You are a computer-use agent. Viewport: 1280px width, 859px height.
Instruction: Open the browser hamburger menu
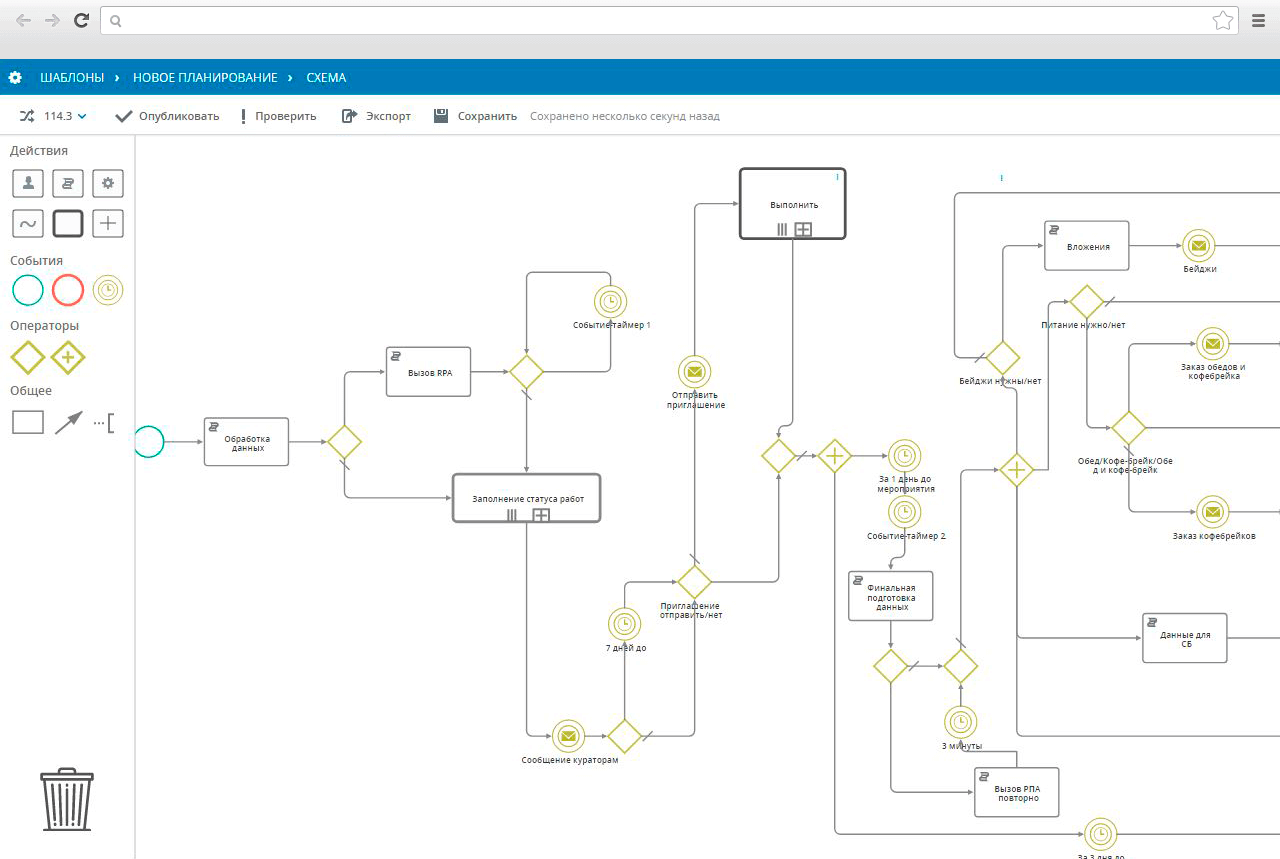pyautogui.click(x=1259, y=20)
